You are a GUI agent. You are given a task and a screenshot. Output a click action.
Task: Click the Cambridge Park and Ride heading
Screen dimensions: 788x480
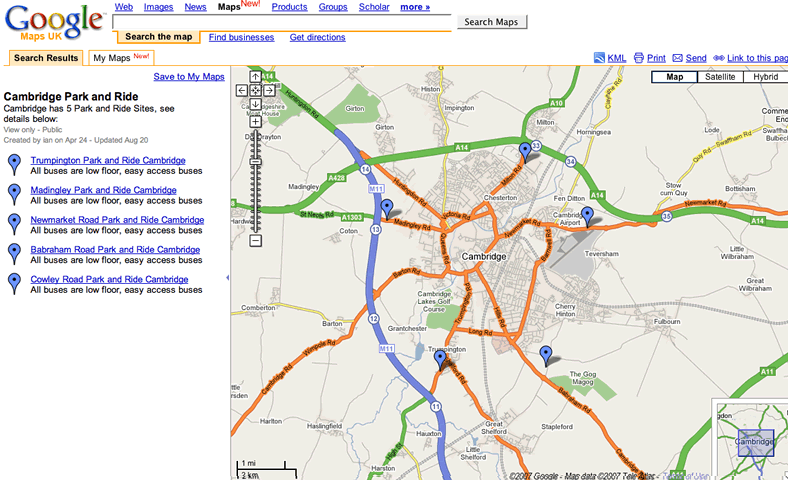pyautogui.click(x=71, y=97)
